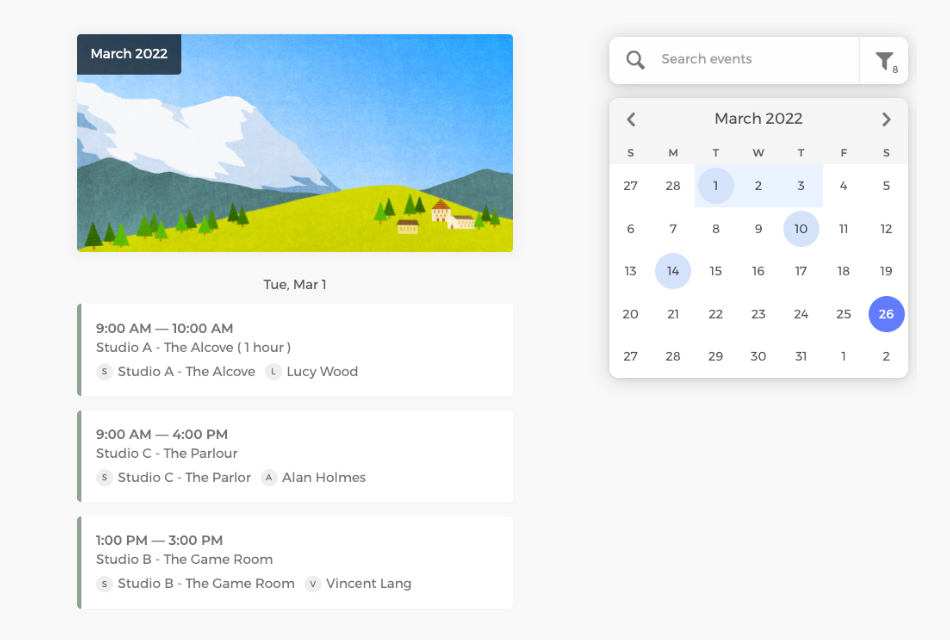Viewport: 950px width, 640px height.
Task: Click the Vincent Lang avatar badge
Action: click(x=313, y=584)
